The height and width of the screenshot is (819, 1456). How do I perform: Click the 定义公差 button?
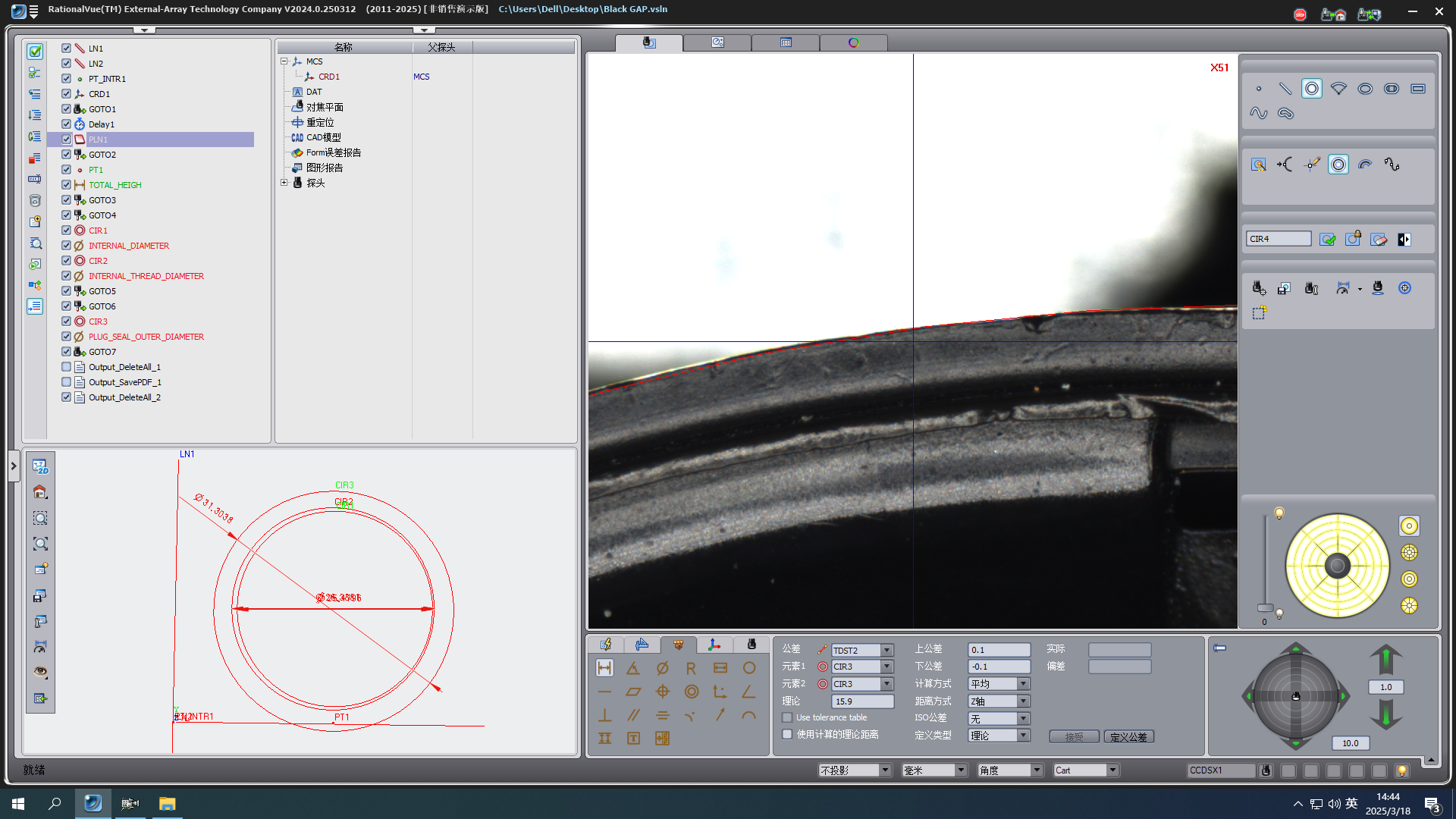pos(1128,737)
